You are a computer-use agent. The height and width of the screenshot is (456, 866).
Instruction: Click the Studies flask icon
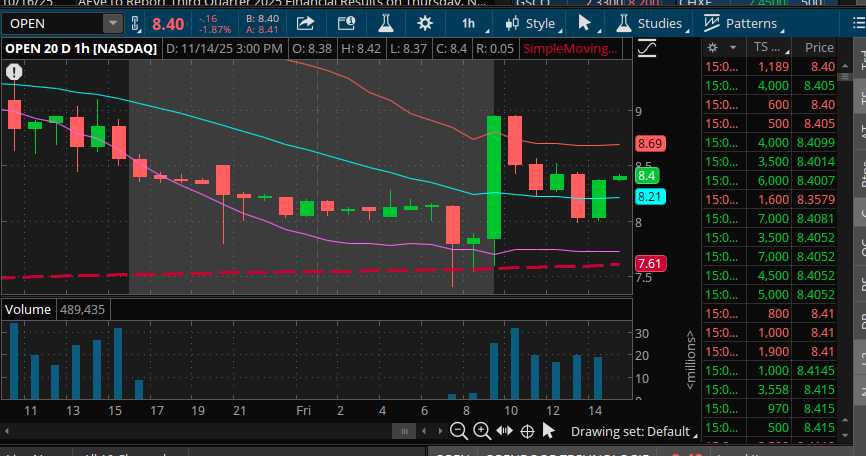(x=624, y=23)
